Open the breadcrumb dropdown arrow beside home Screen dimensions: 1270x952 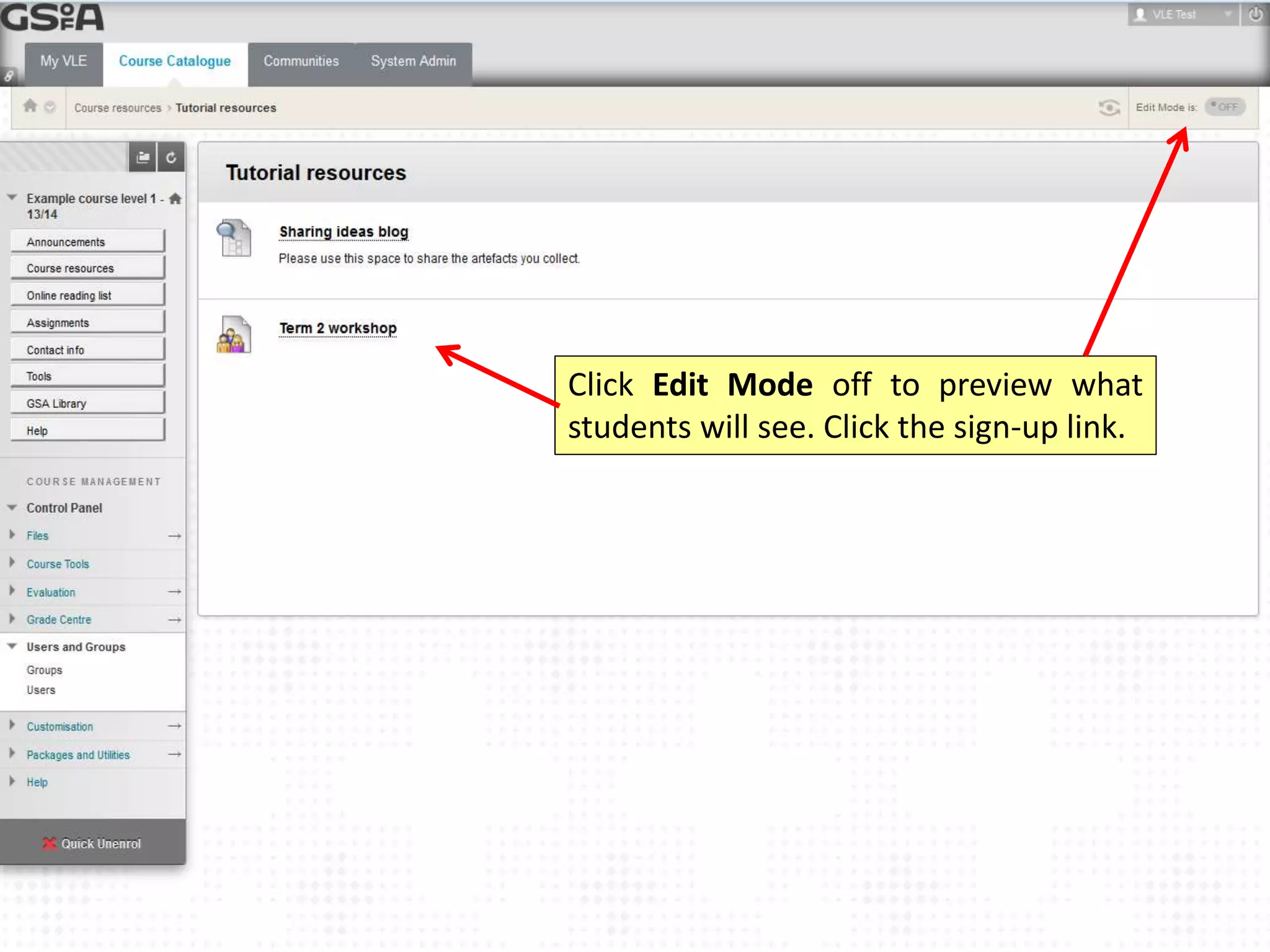(x=50, y=107)
